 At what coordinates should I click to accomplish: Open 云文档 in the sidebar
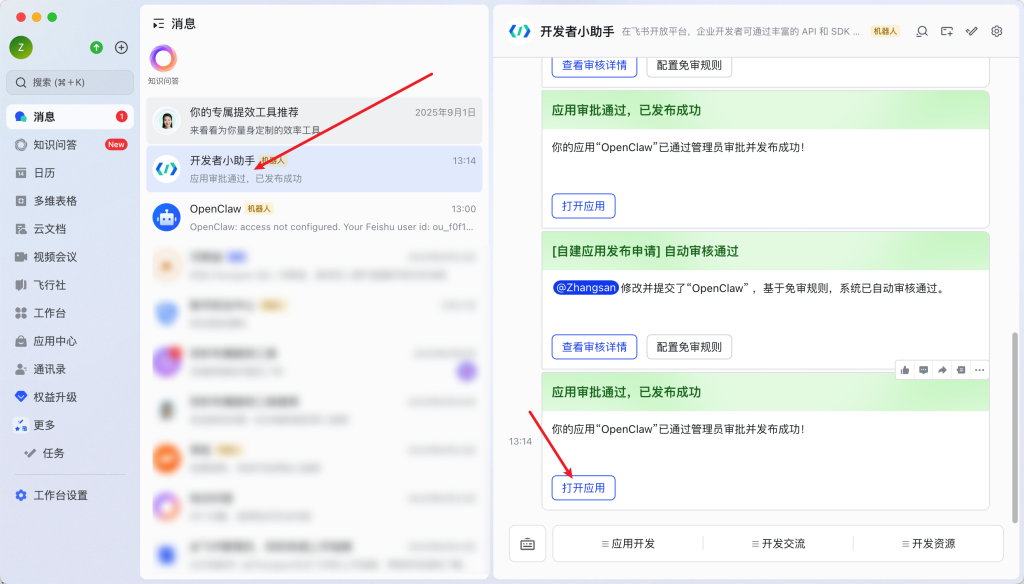(70, 229)
